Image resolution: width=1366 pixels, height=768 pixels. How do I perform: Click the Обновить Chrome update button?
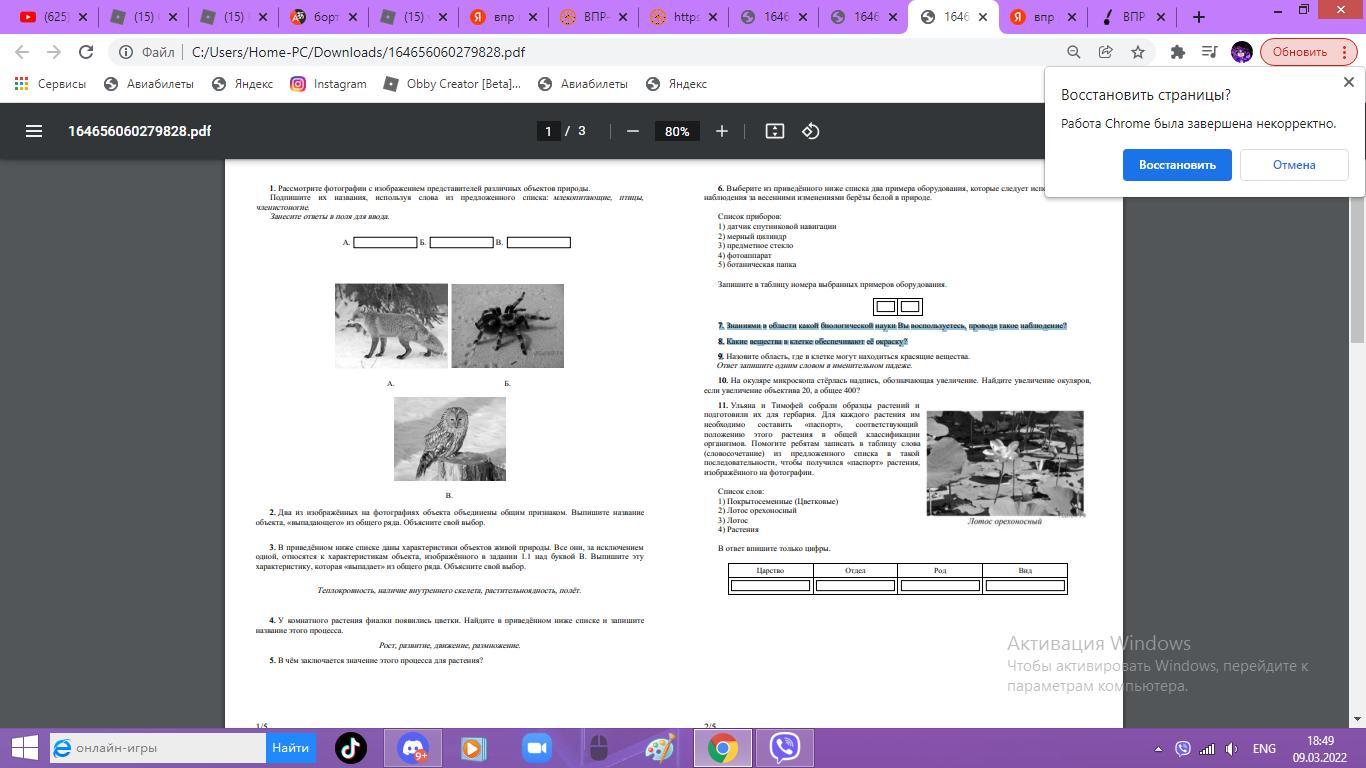[1307, 52]
